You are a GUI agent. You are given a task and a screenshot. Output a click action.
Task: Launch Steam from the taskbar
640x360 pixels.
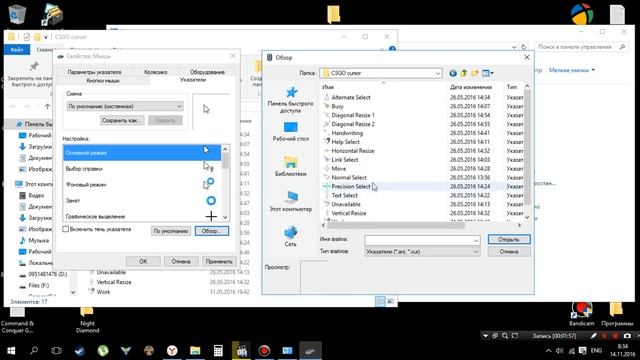(x=80, y=351)
